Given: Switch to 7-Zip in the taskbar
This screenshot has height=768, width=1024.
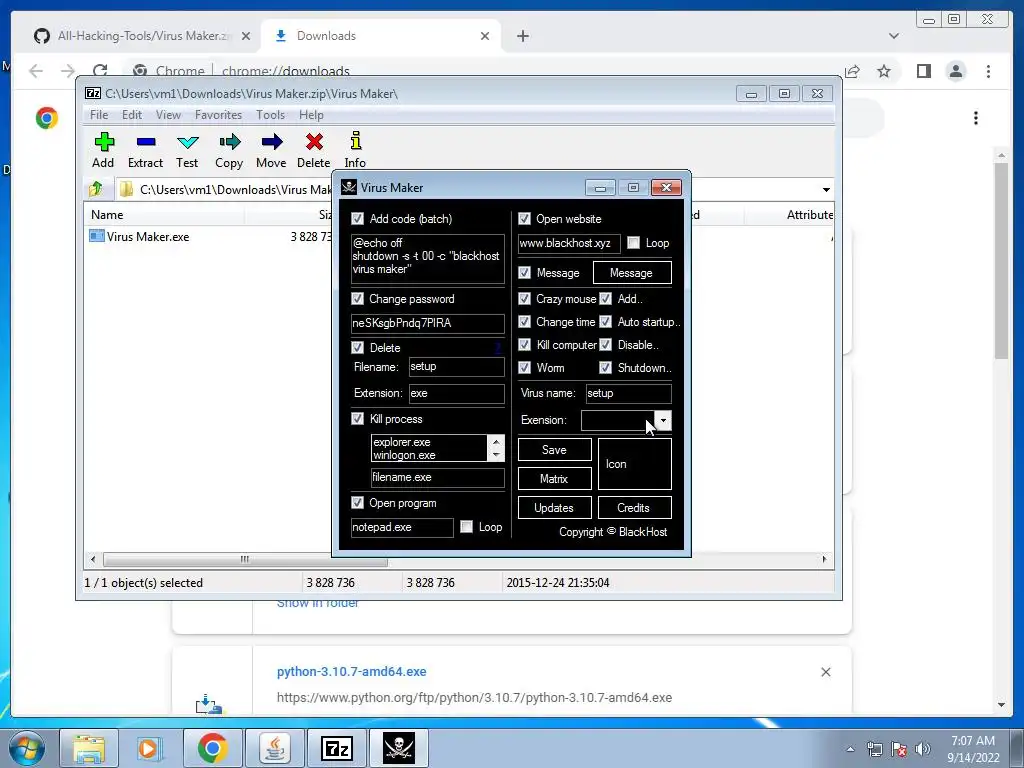Looking at the screenshot, I should (336, 748).
